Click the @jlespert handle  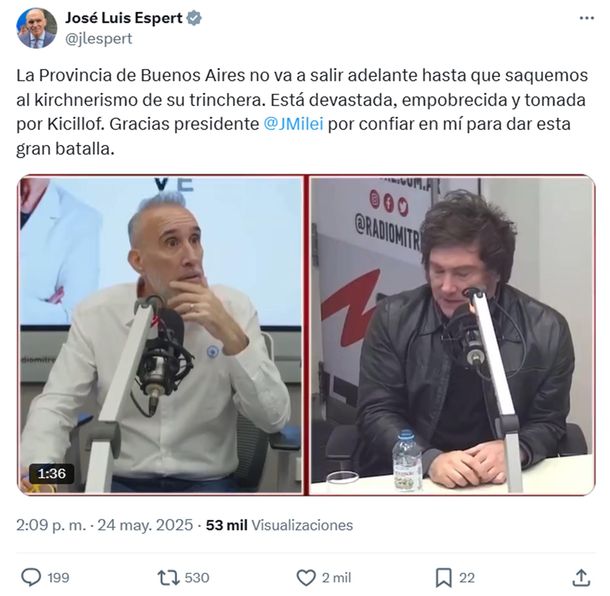pyautogui.click(x=98, y=39)
